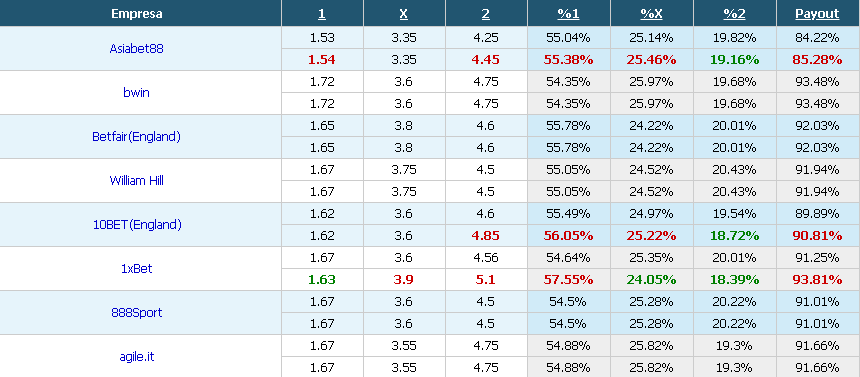
Task: Sort by the 1 column header
Action: pyautogui.click(x=322, y=14)
